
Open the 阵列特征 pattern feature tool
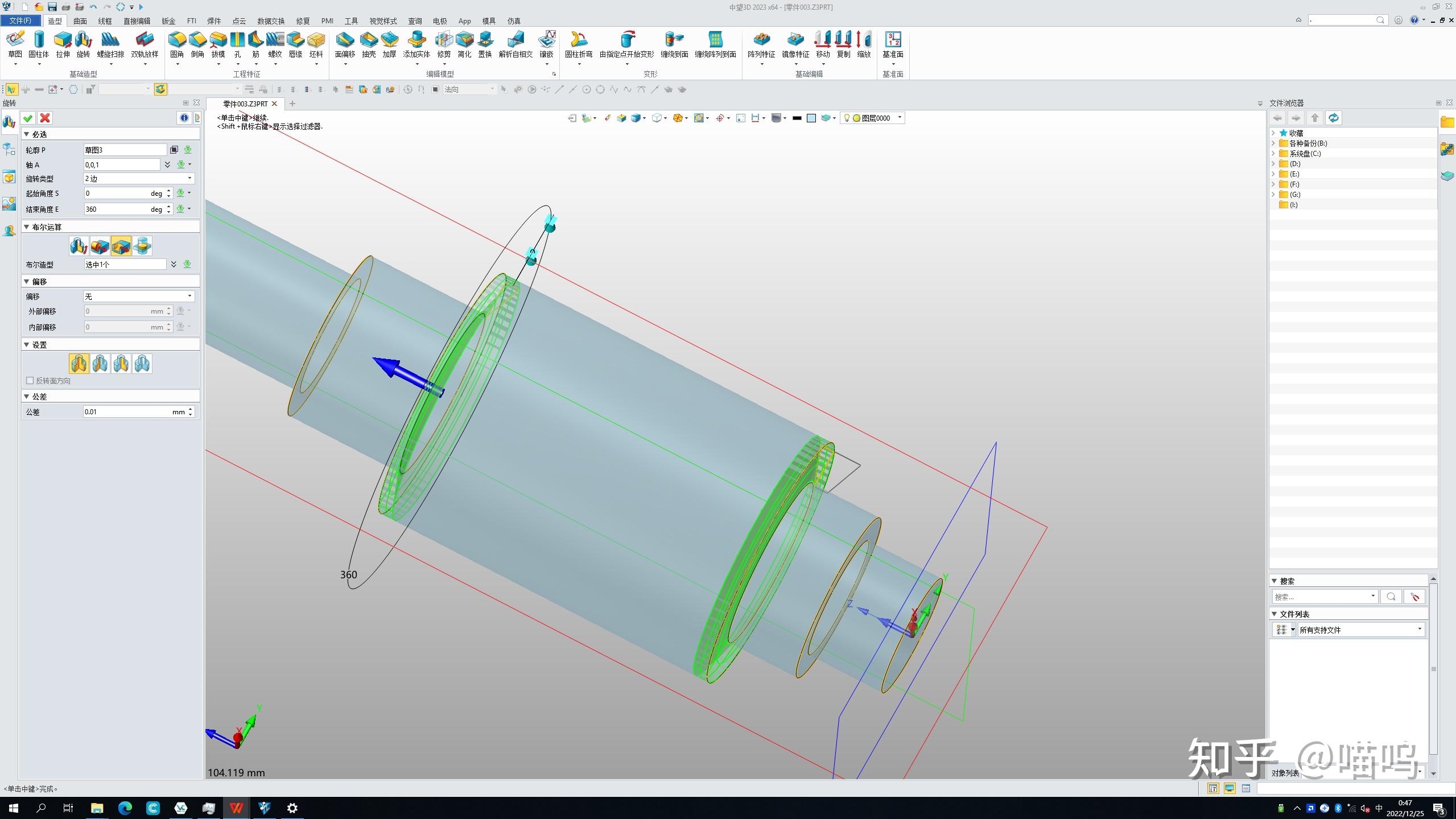(x=761, y=44)
